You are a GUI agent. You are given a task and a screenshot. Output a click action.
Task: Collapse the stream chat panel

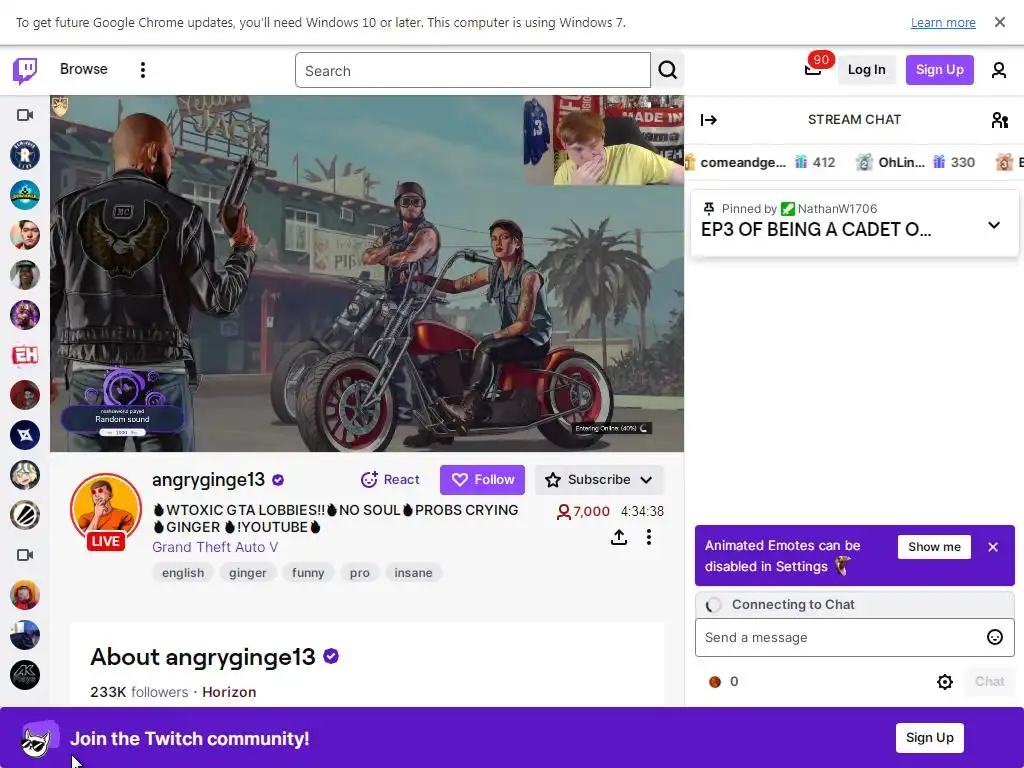[709, 120]
